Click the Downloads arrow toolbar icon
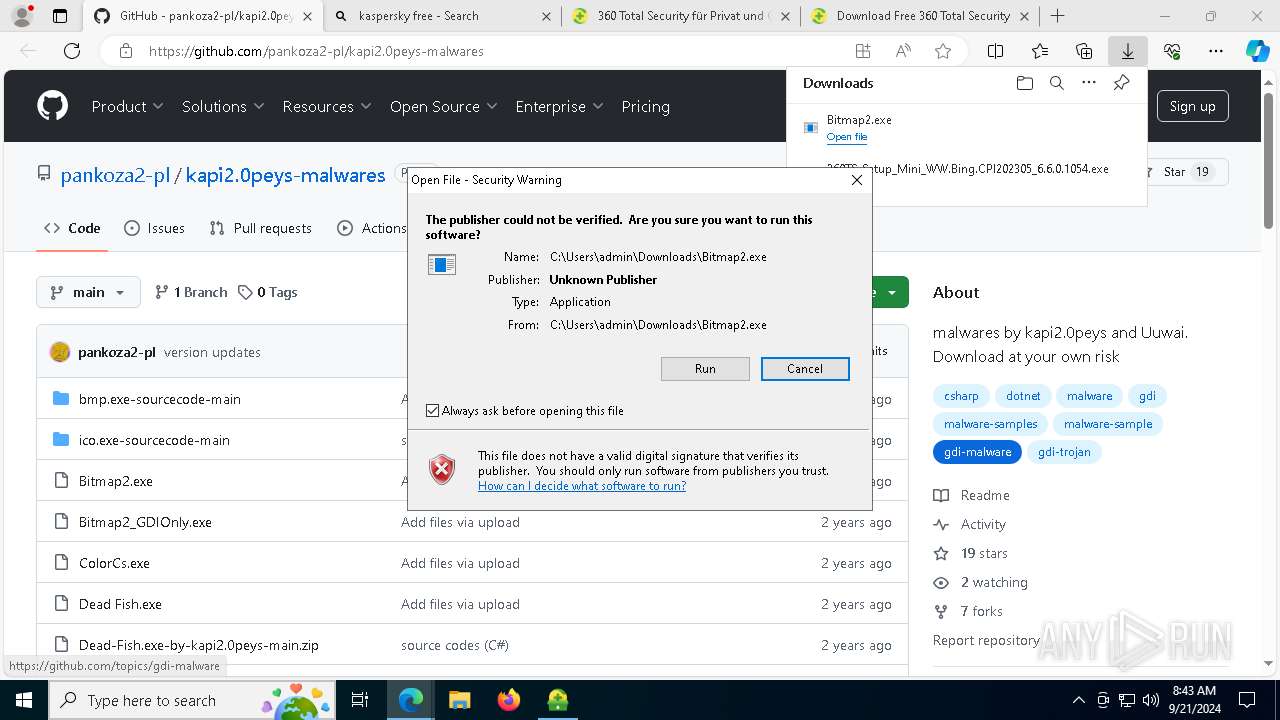1280x720 pixels. point(1127,51)
